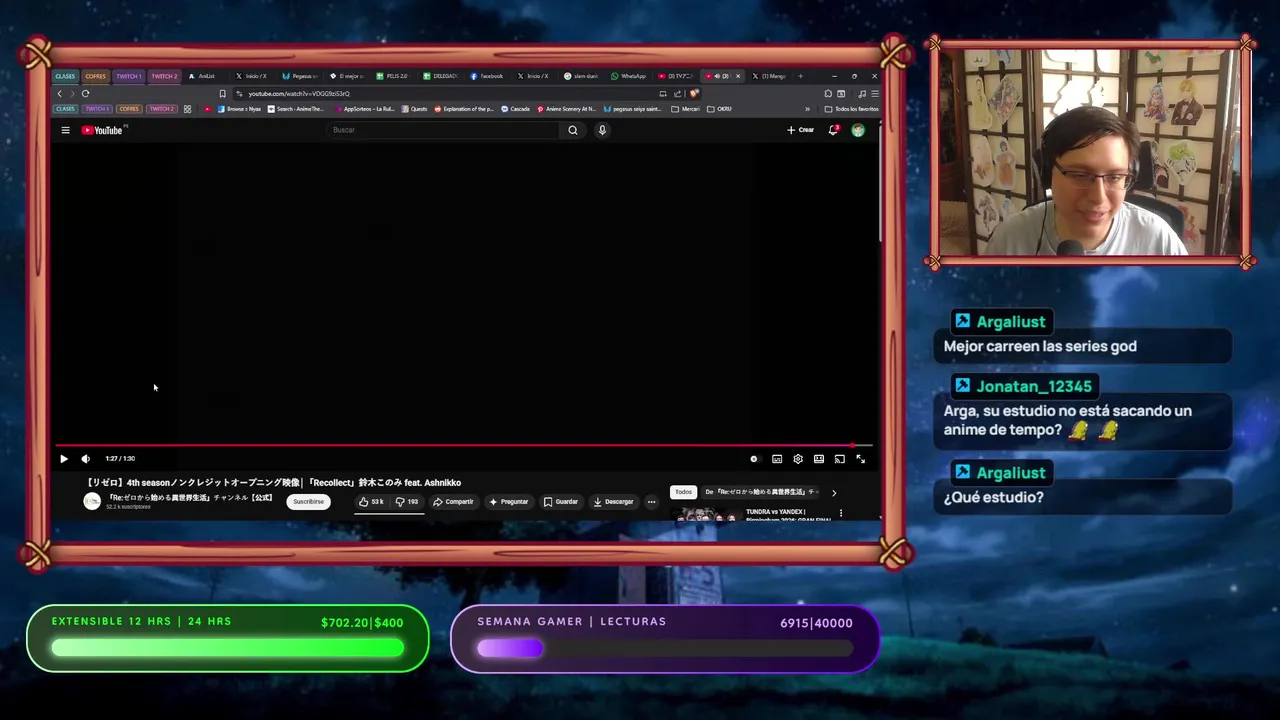Open the player settings gear

click(798, 459)
